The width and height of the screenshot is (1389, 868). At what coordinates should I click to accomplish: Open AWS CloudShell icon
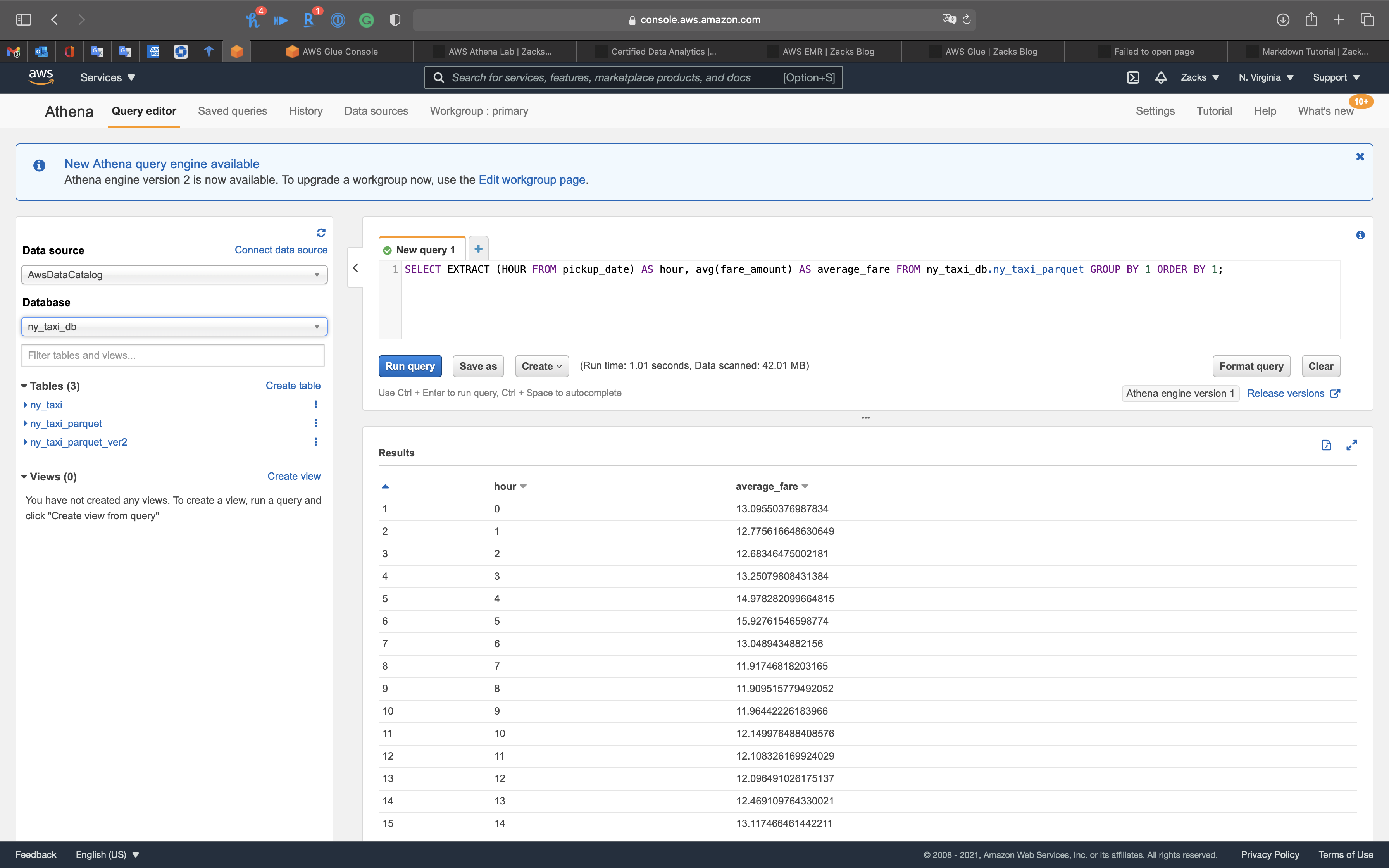click(1132, 77)
